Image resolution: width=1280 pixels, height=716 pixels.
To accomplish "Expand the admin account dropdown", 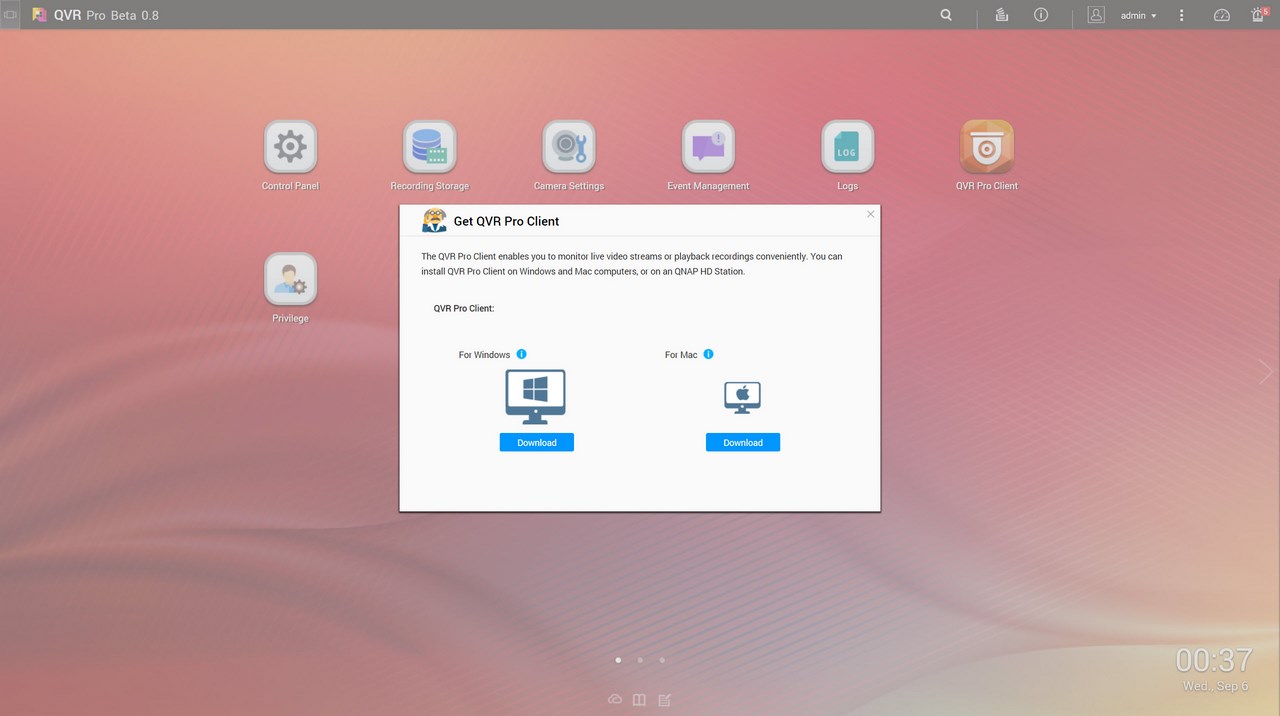I will pos(1138,16).
